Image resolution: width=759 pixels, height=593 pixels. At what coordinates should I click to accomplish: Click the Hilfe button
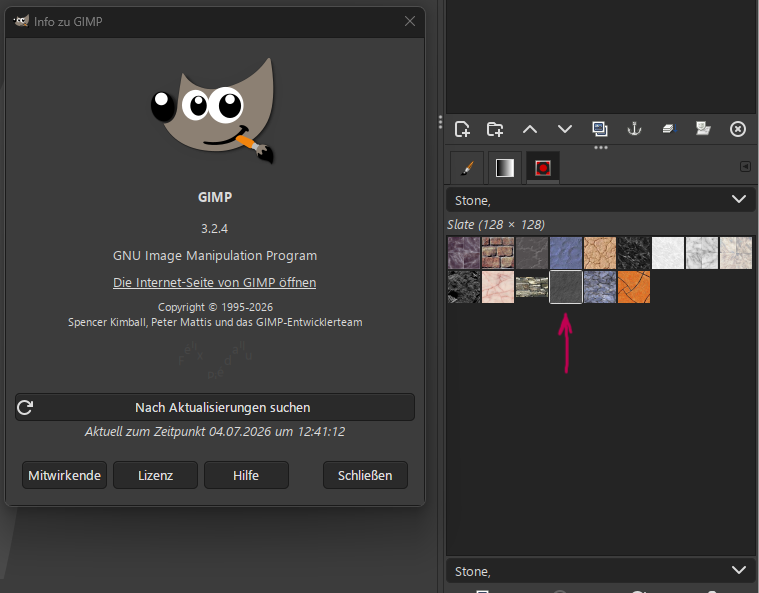tap(246, 475)
